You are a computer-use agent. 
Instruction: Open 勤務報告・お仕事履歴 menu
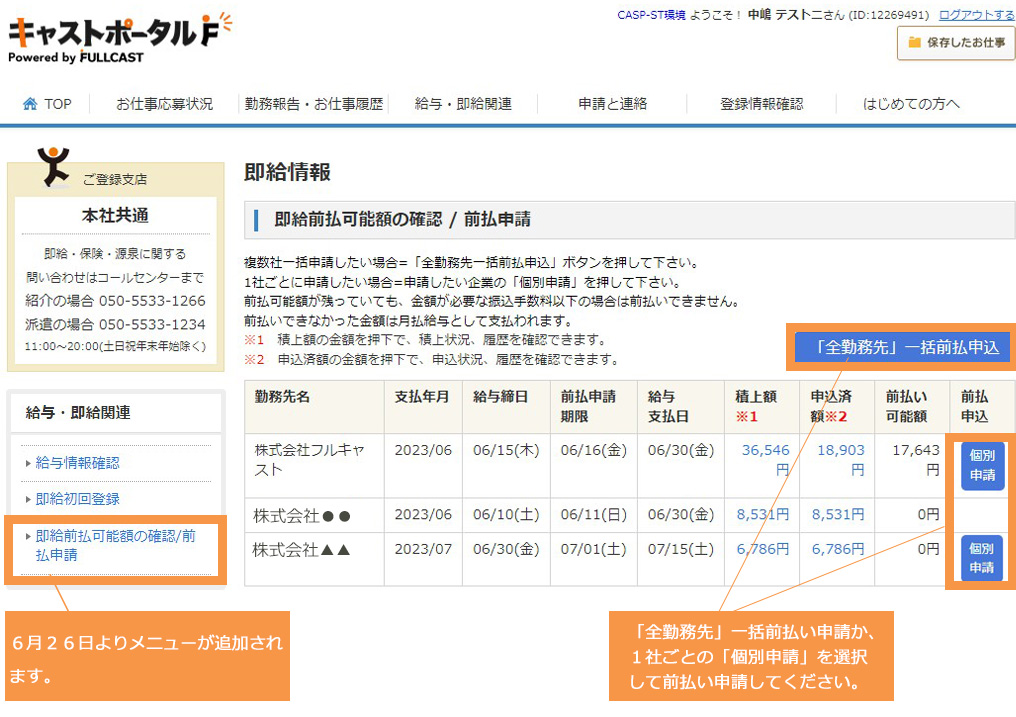coord(314,104)
